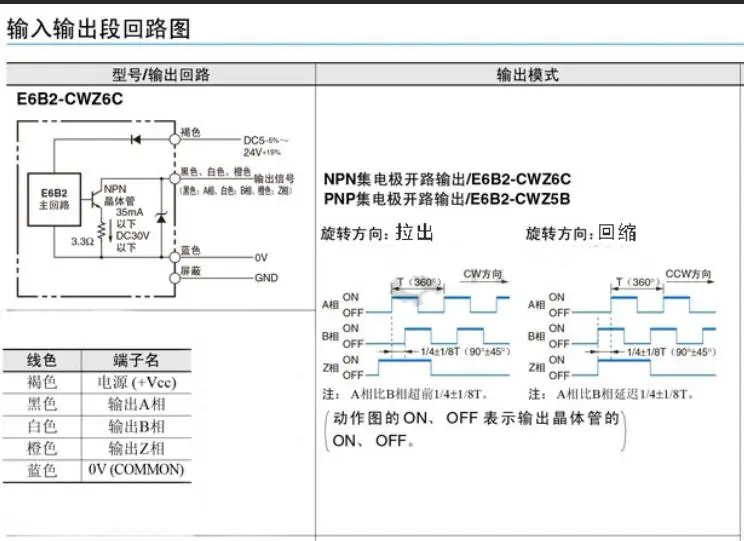This screenshot has height=541, width=744.
Task: Click the CCW方向 arrow label
Action: [688, 274]
